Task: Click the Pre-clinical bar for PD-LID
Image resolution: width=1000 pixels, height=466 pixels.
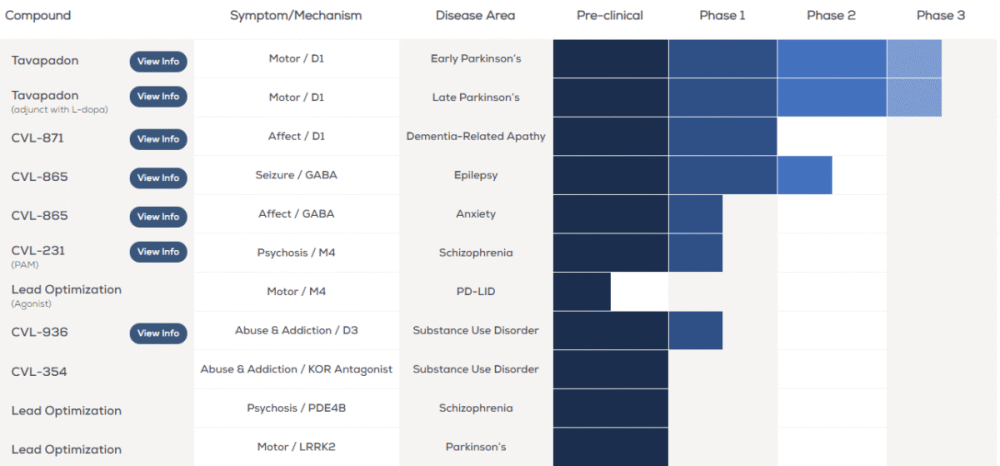Action: click(581, 291)
